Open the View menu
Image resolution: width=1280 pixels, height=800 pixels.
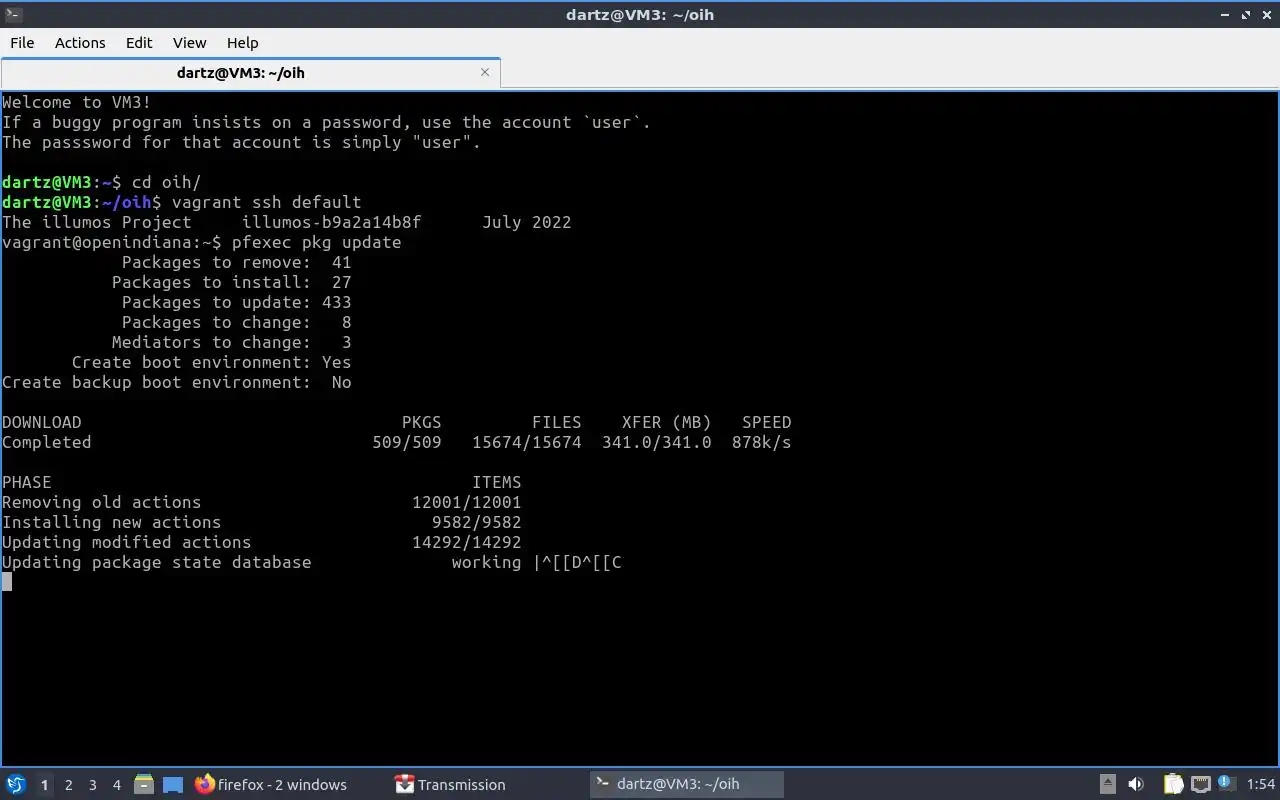189,42
